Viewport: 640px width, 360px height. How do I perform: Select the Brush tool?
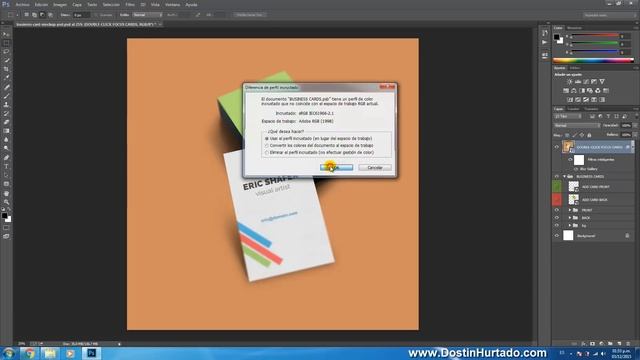click(6, 96)
